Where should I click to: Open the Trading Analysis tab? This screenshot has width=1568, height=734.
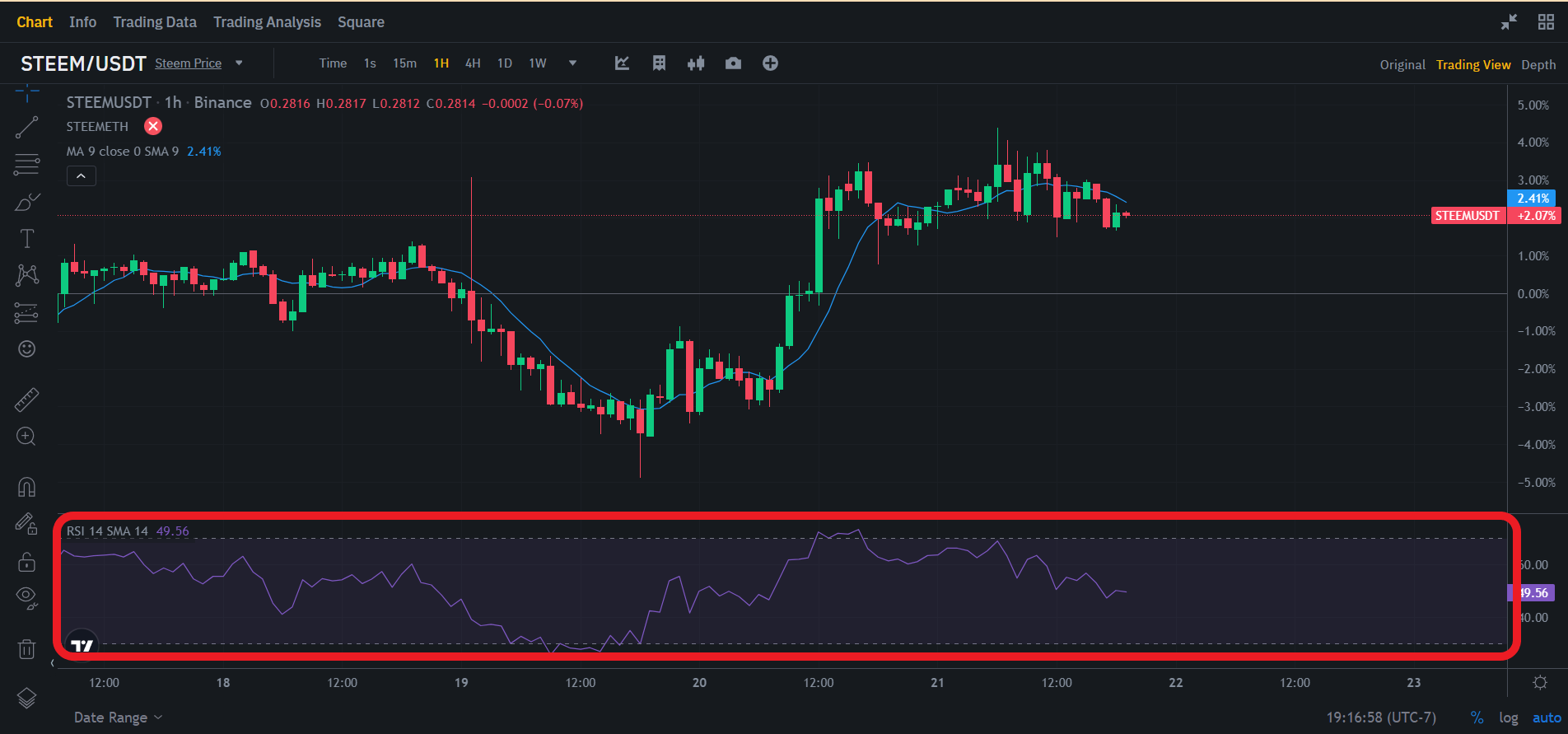coord(267,22)
